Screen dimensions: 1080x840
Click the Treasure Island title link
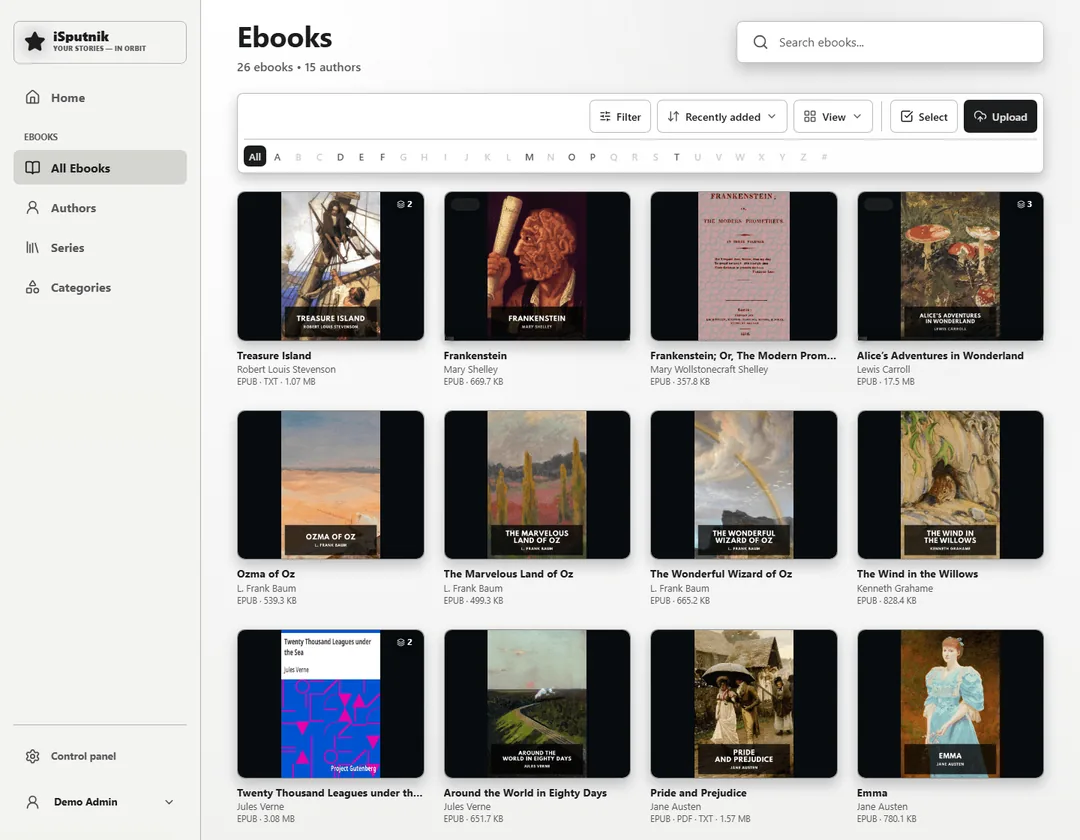pos(274,355)
